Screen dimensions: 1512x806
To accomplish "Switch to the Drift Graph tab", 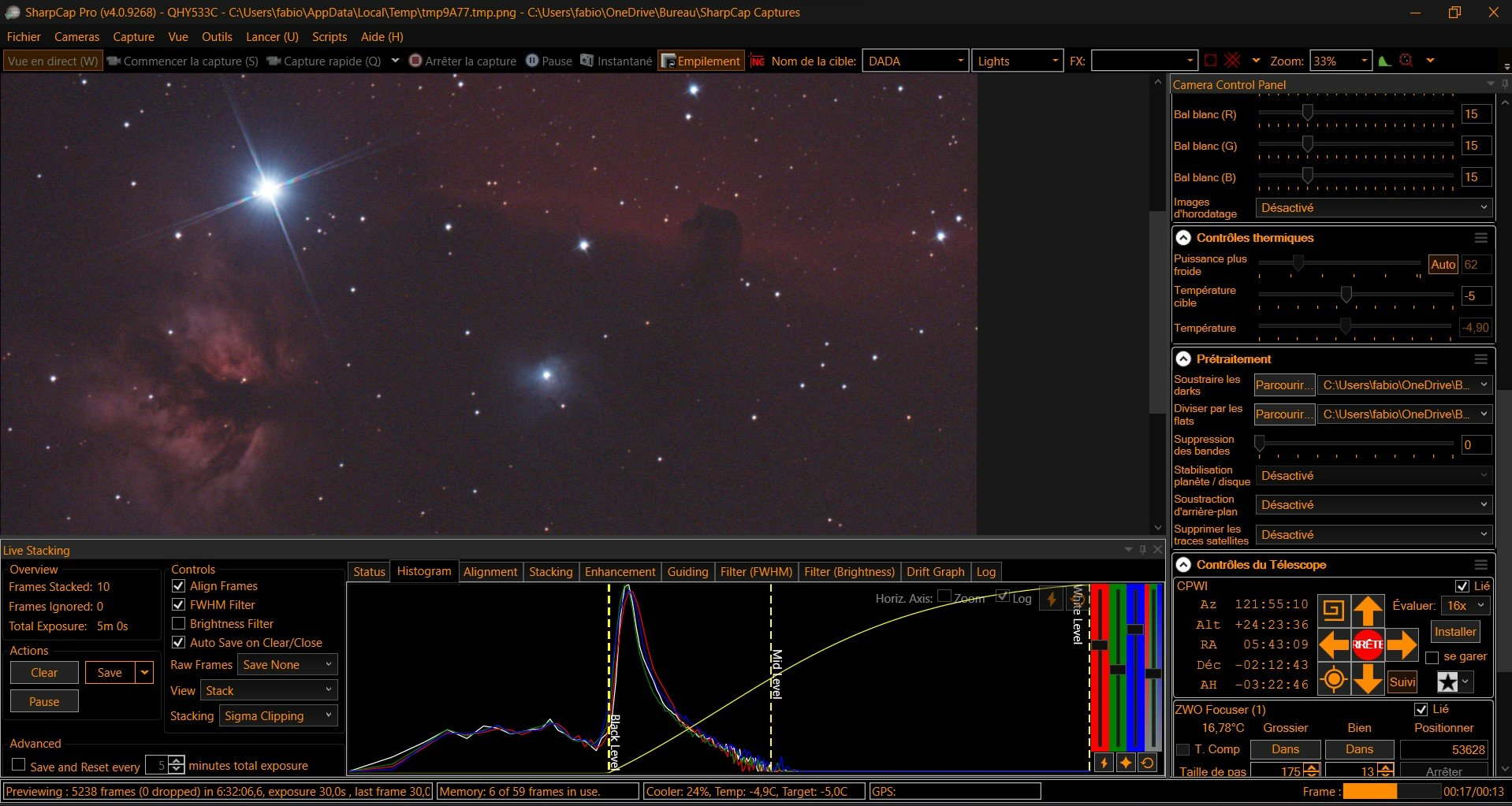I will (935, 571).
